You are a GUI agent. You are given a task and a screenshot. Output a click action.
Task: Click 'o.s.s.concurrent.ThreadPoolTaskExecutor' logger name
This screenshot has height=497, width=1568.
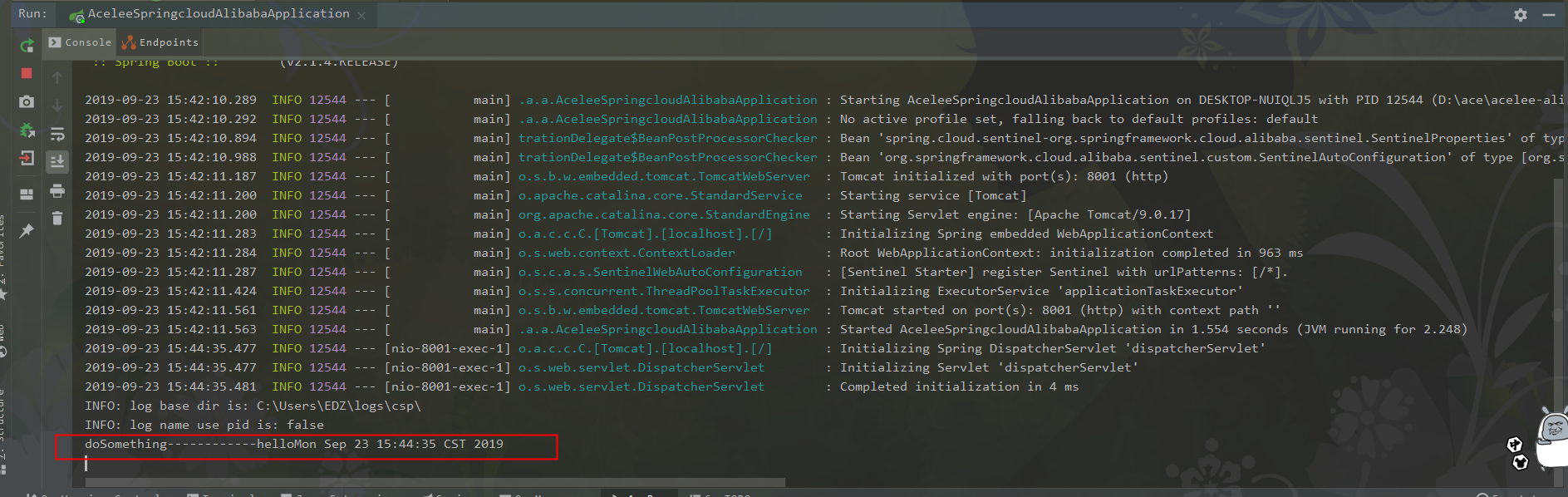point(664,291)
